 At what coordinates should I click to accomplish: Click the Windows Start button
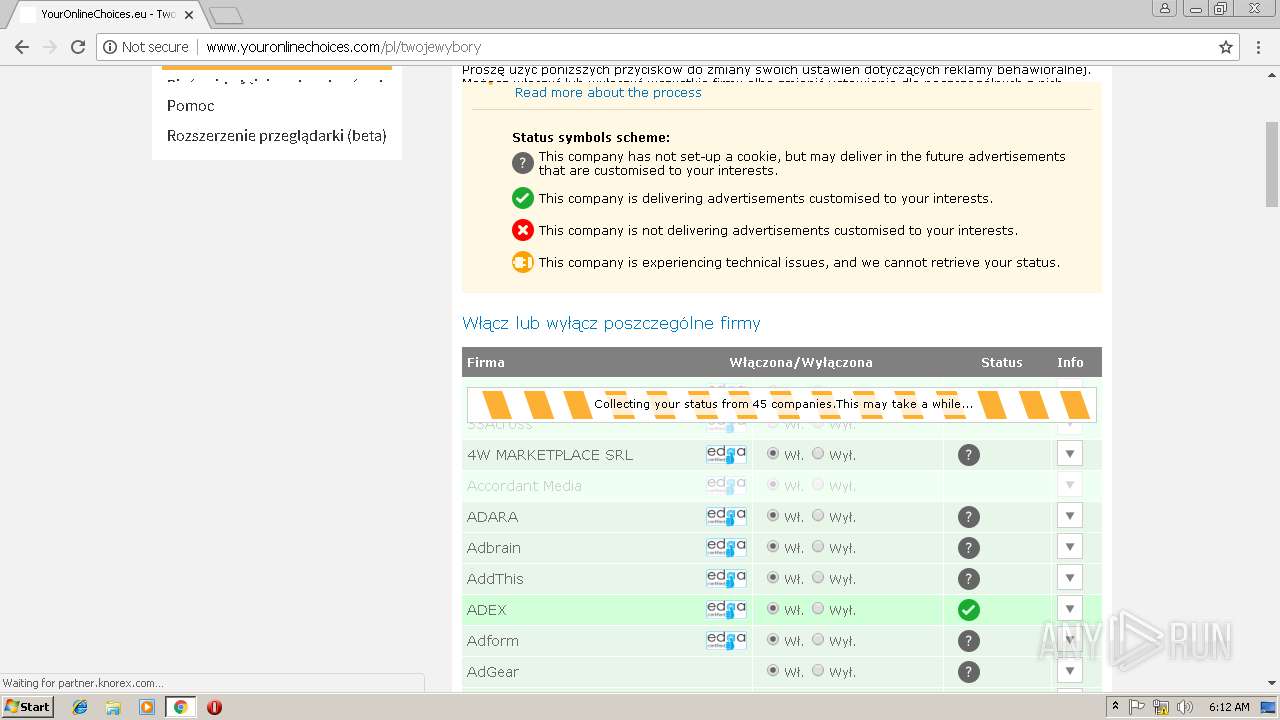coord(27,707)
